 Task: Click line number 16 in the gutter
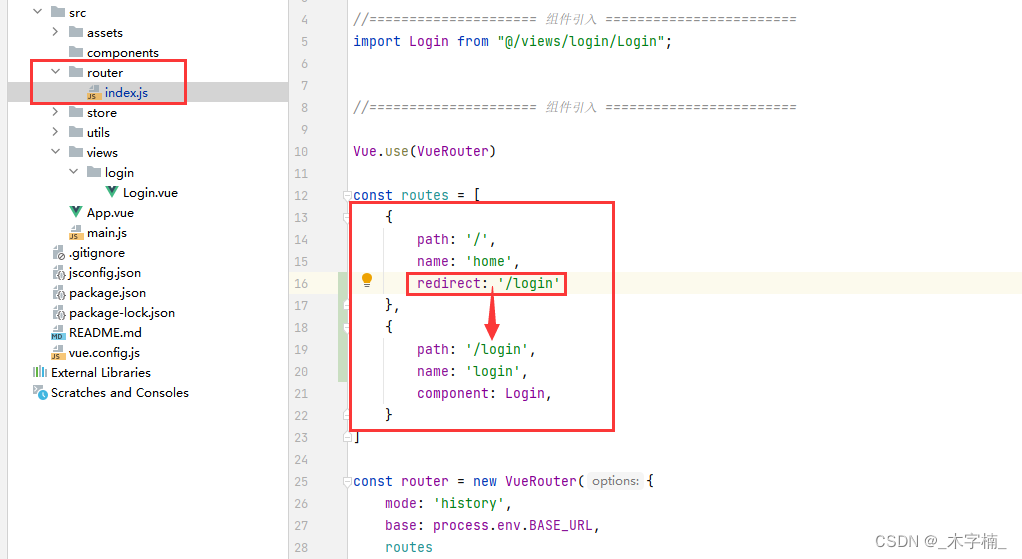[x=300, y=283]
